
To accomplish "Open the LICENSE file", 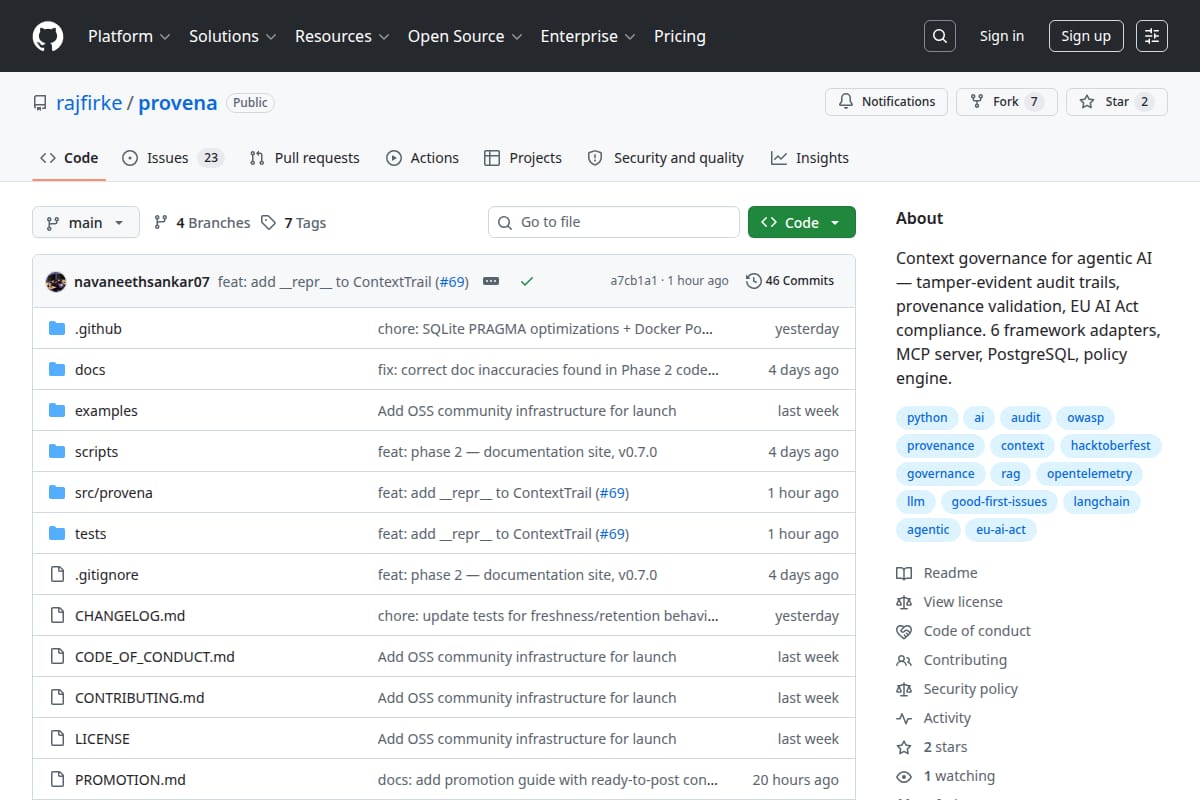I will pyautogui.click(x=102, y=739).
